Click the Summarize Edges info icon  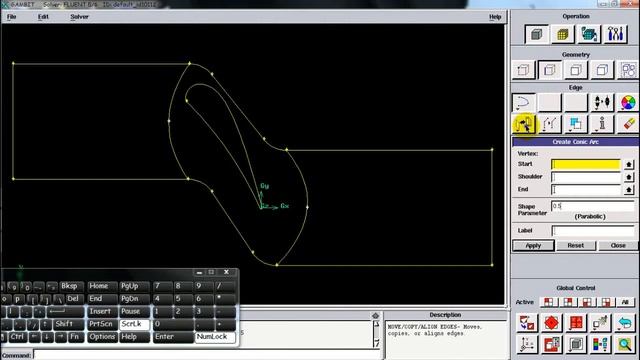(x=602, y=124)
